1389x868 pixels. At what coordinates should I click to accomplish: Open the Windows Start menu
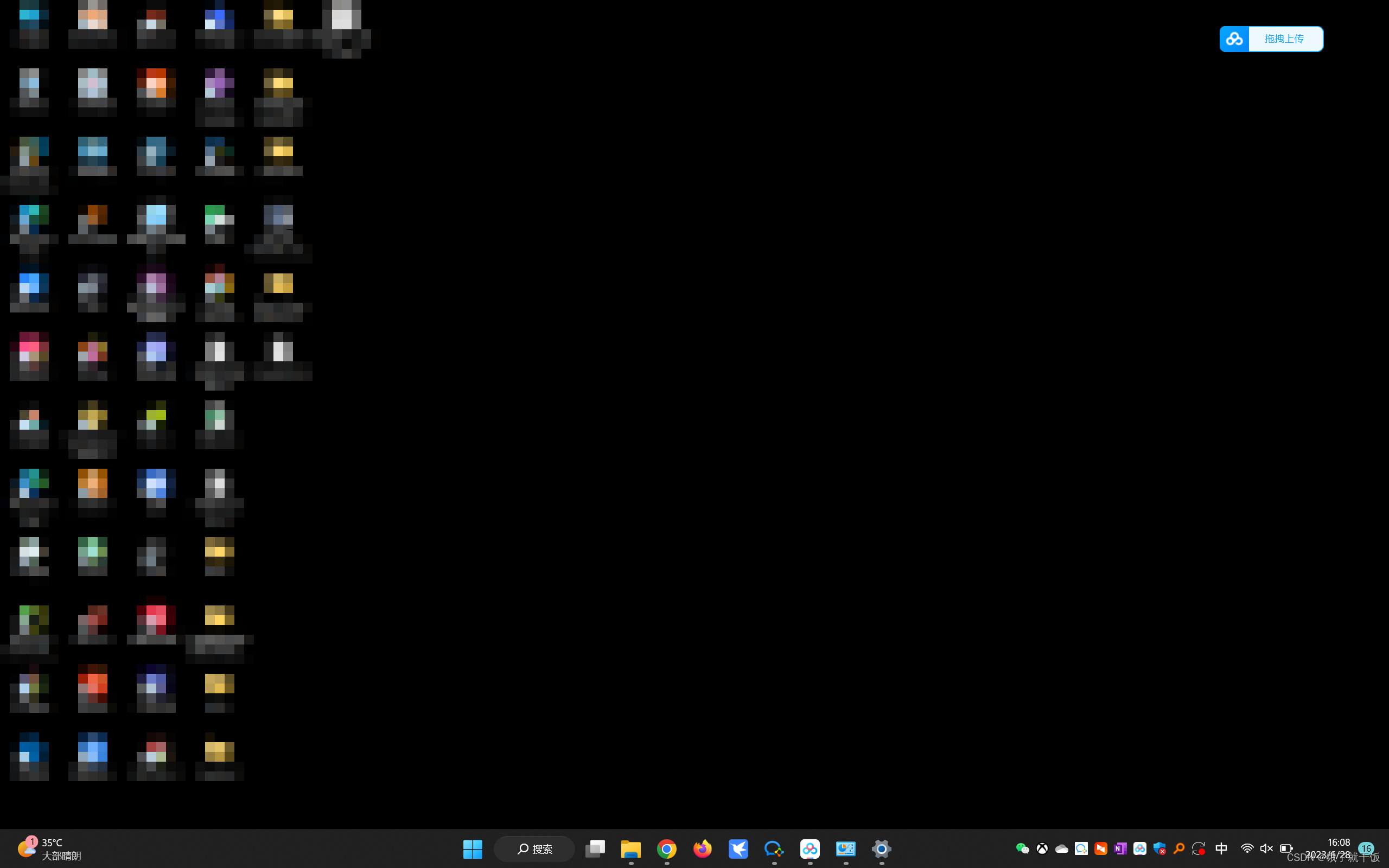[473, 848]
